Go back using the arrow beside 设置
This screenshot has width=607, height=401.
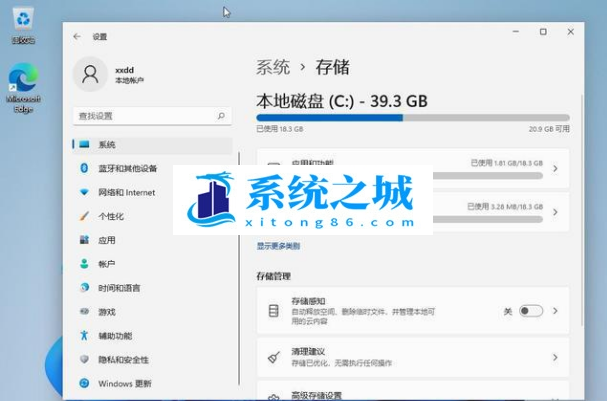click(x=77, y=36)
